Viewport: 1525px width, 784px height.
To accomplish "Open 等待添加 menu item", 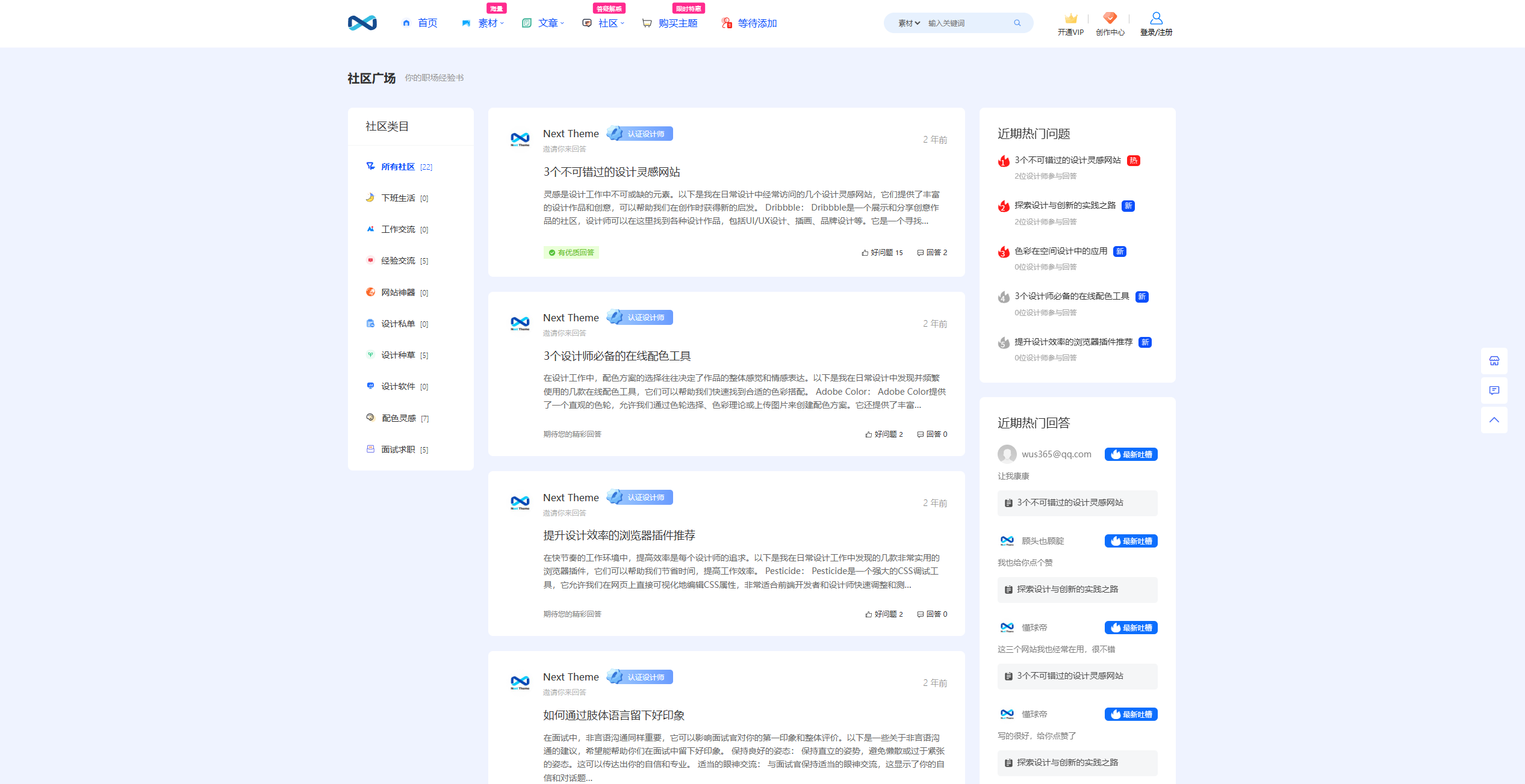I will tap(749, 23).
